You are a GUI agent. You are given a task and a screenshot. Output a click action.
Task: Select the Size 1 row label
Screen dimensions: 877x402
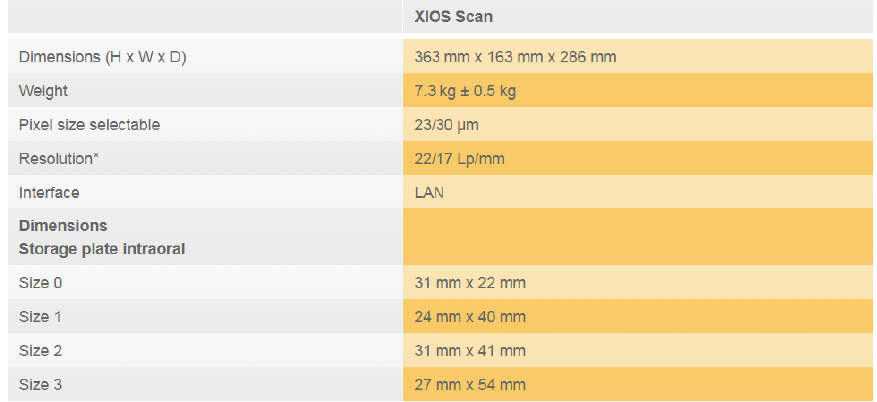(40, 317)
